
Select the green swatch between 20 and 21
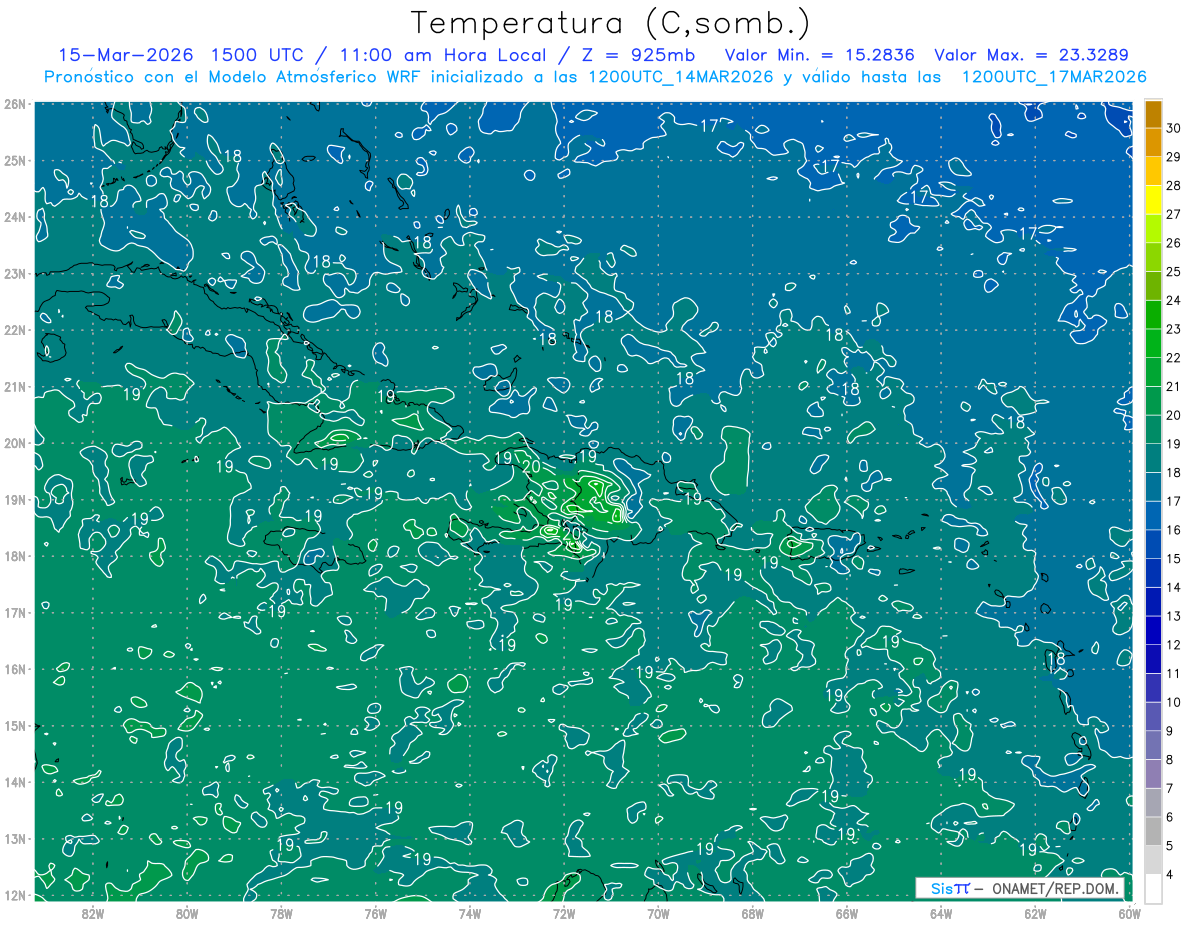pyautogui.click(x=1153, y=401)
